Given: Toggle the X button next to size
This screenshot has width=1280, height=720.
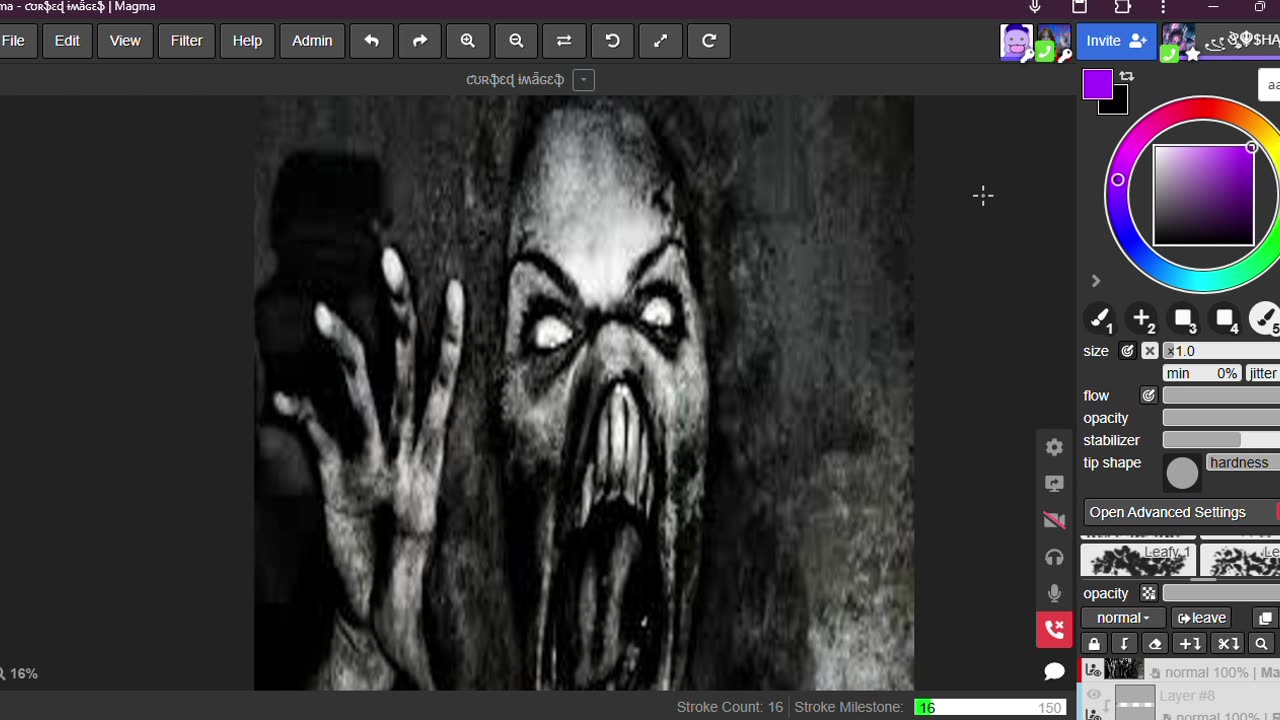Looking at the screenshot, I should pyautogui.click(x=1150, y=351).
